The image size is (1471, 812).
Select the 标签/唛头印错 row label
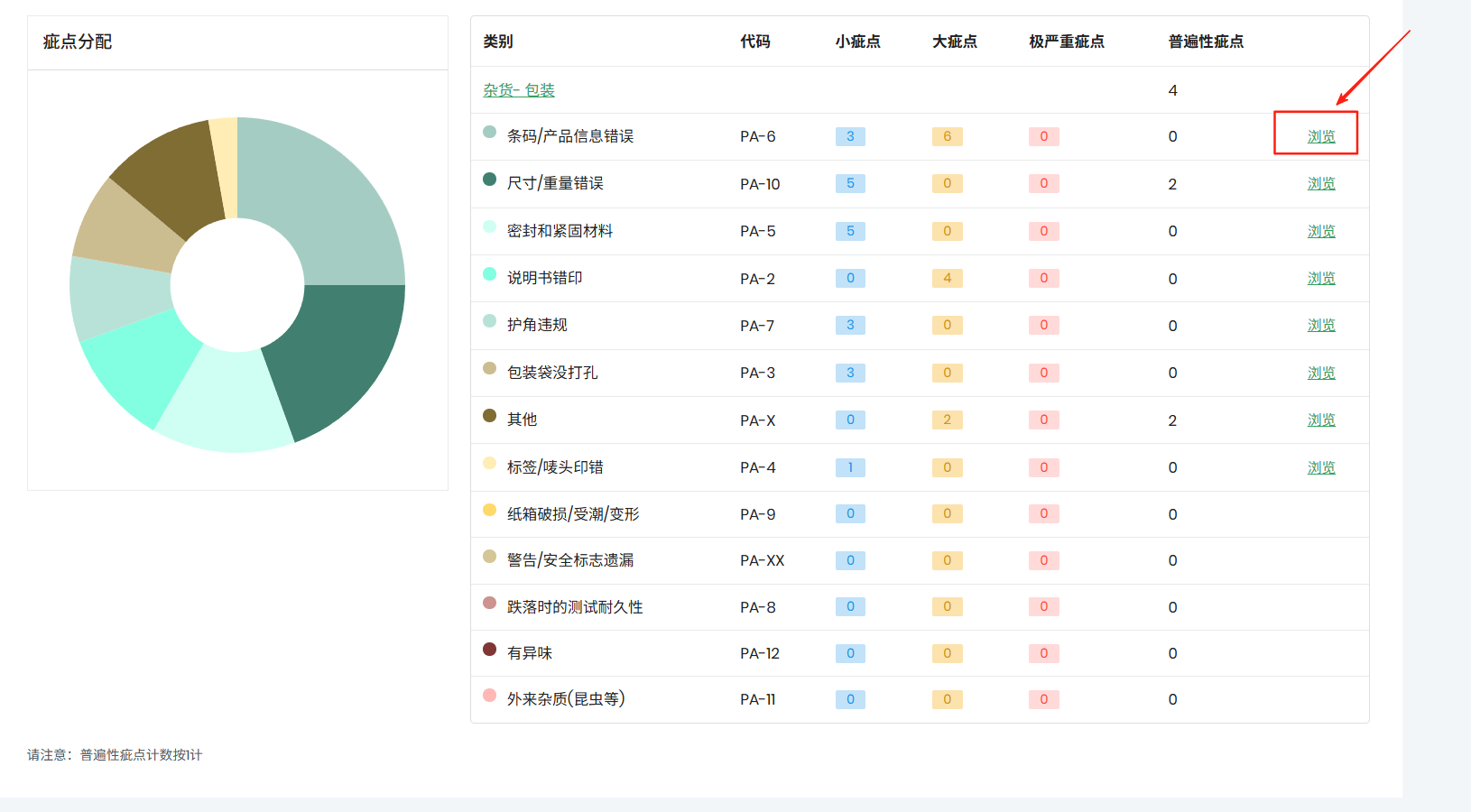click(x=555, y=467)
